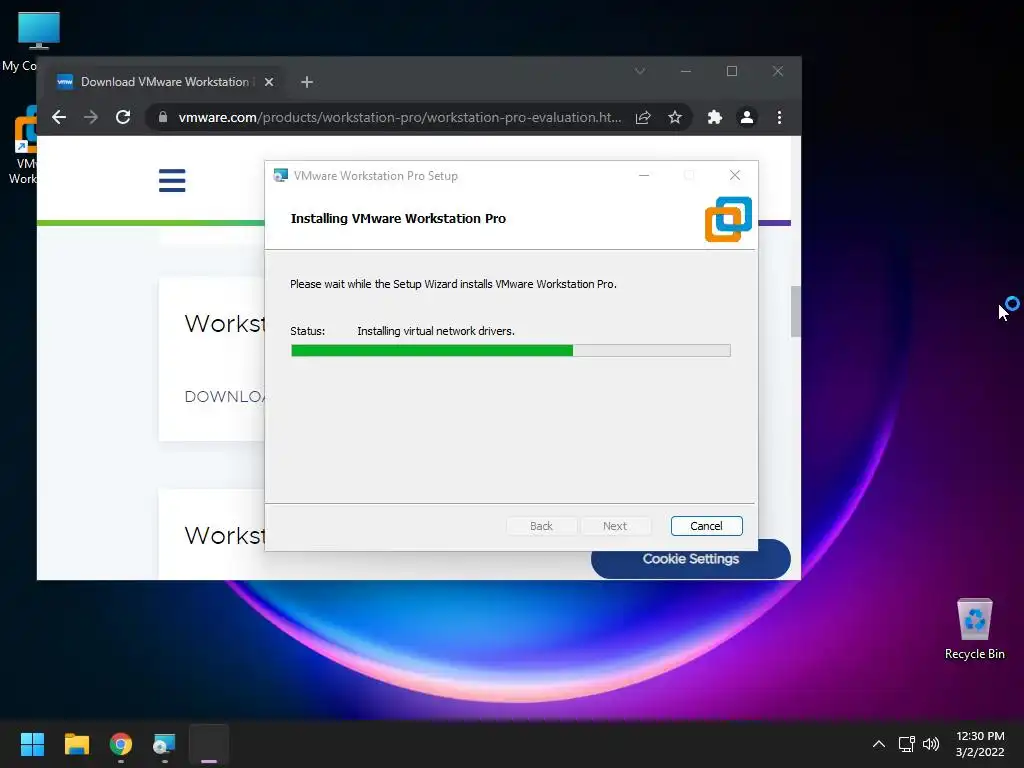
Task: Share this page icon in address bar
Action: click(643, 117)
